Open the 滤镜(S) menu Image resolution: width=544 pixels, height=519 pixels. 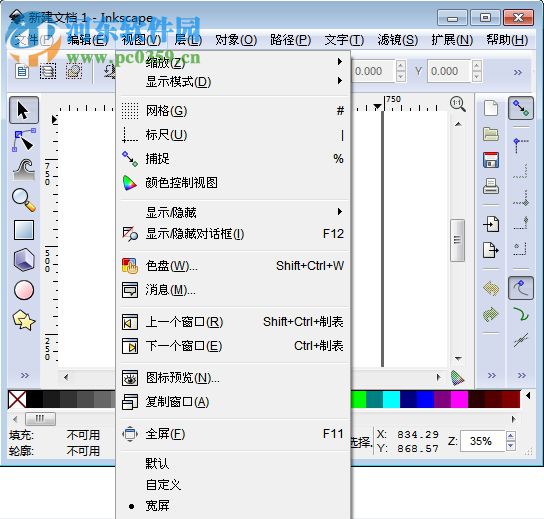pos(398,40)
